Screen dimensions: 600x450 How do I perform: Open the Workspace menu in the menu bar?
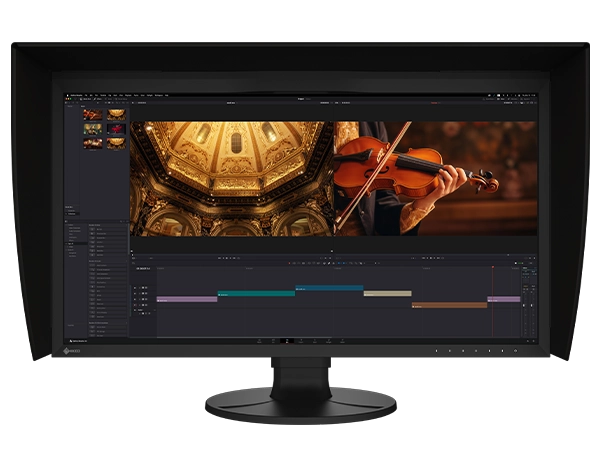point(159,95)
